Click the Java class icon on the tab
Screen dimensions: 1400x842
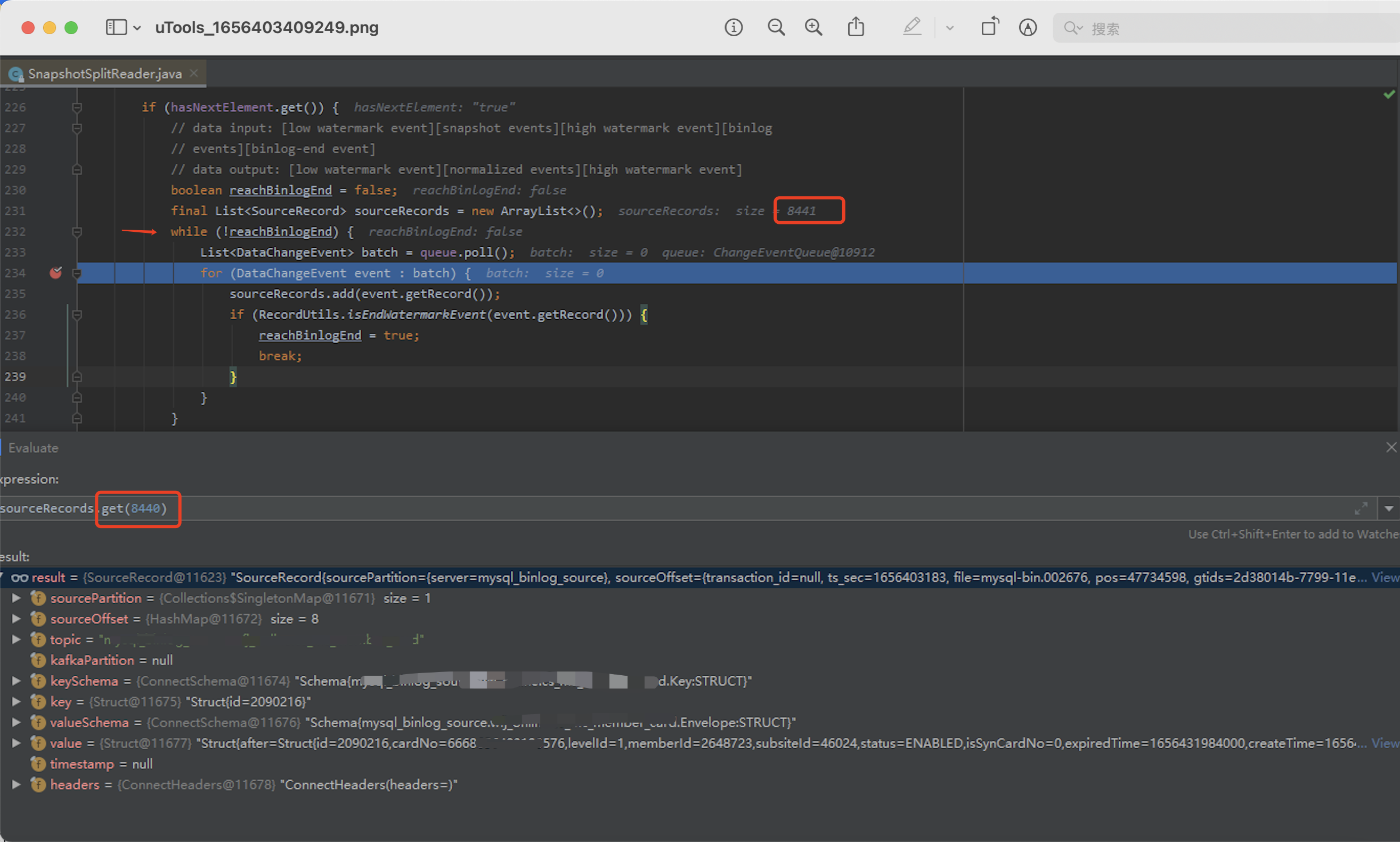coord(16,74)
